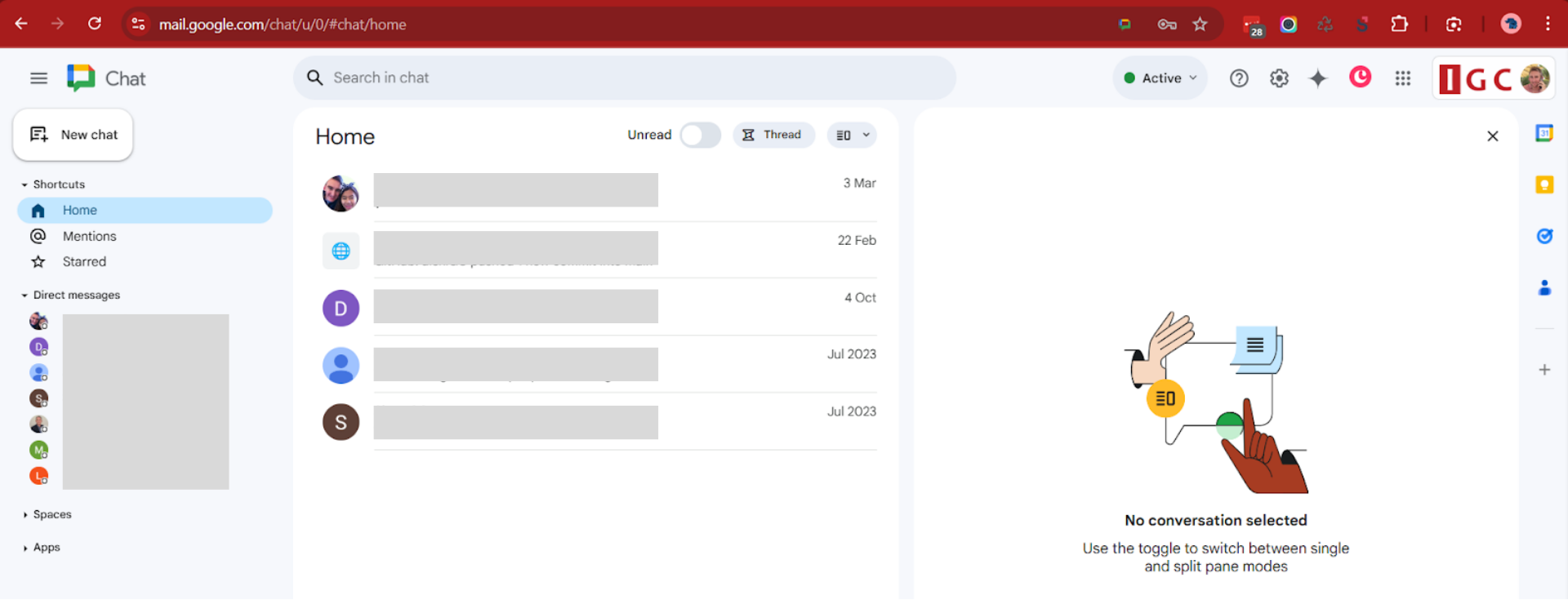Open Contacts in the side panel

coord(1543,288)
